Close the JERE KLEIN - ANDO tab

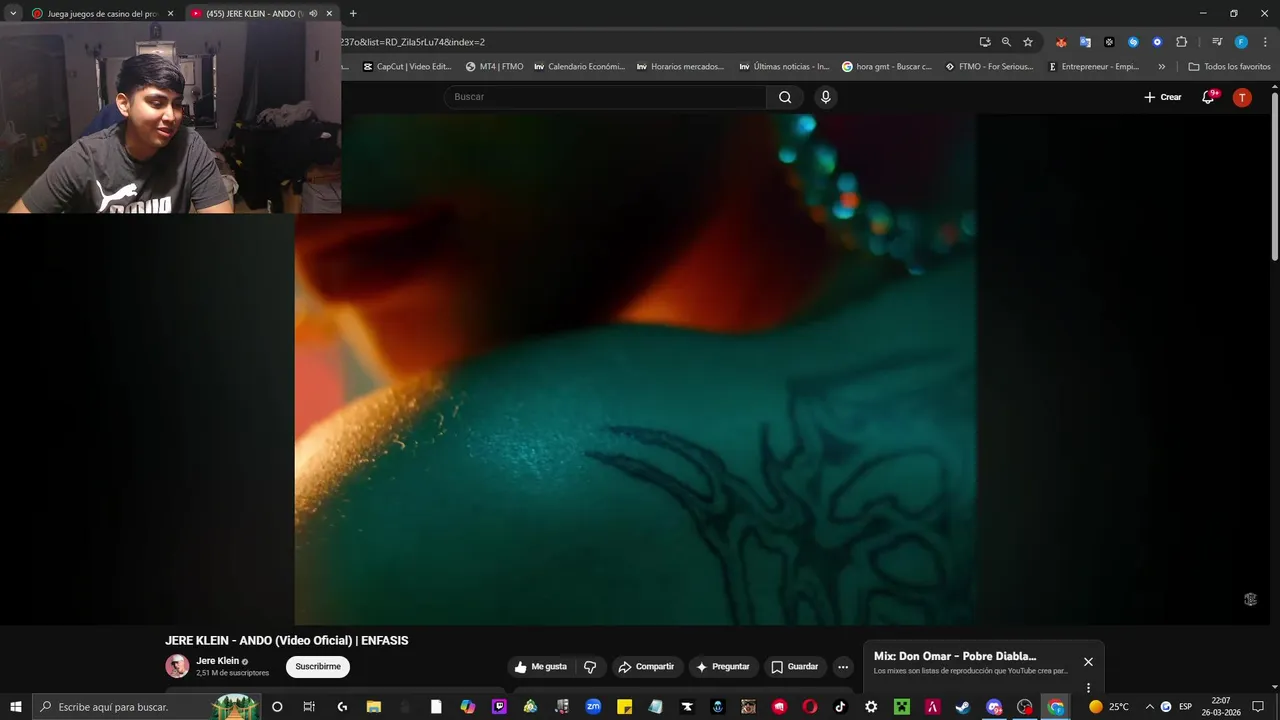tap(329, 14)
